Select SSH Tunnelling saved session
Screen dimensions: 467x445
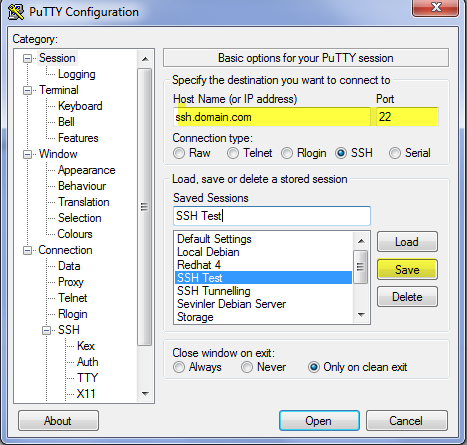click(x=264, y=291)
